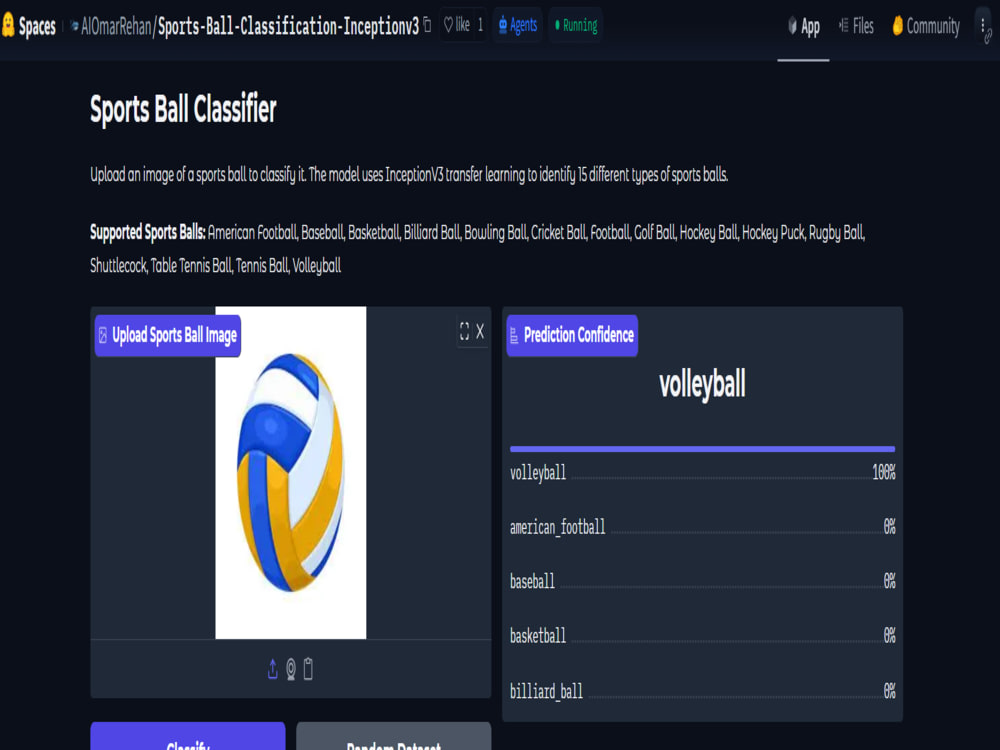1000x750 pixels.
Task: Open the Hugging Face Spaces logo
Action: (29, 26)
